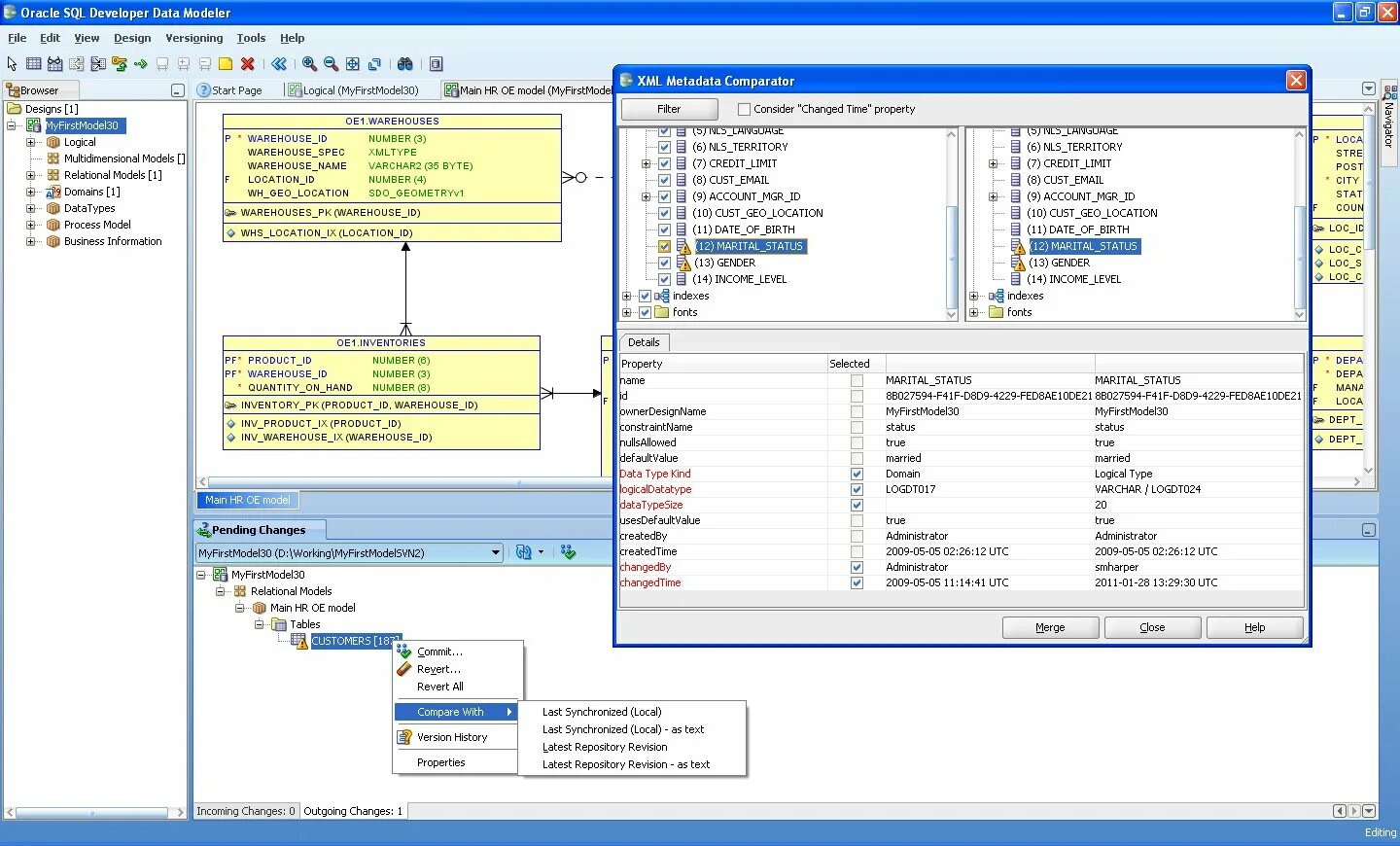Click the DDL preview icon at toolbar's right end
The height and width of the screenshot is (846, 1400).
click(436, 64)
